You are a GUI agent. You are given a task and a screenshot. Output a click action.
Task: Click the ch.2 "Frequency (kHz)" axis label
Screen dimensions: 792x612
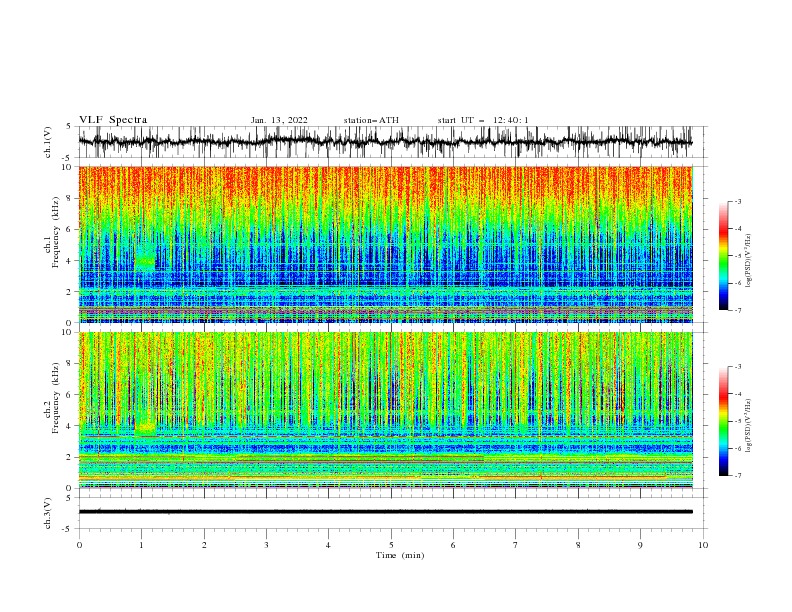(56, 398)
